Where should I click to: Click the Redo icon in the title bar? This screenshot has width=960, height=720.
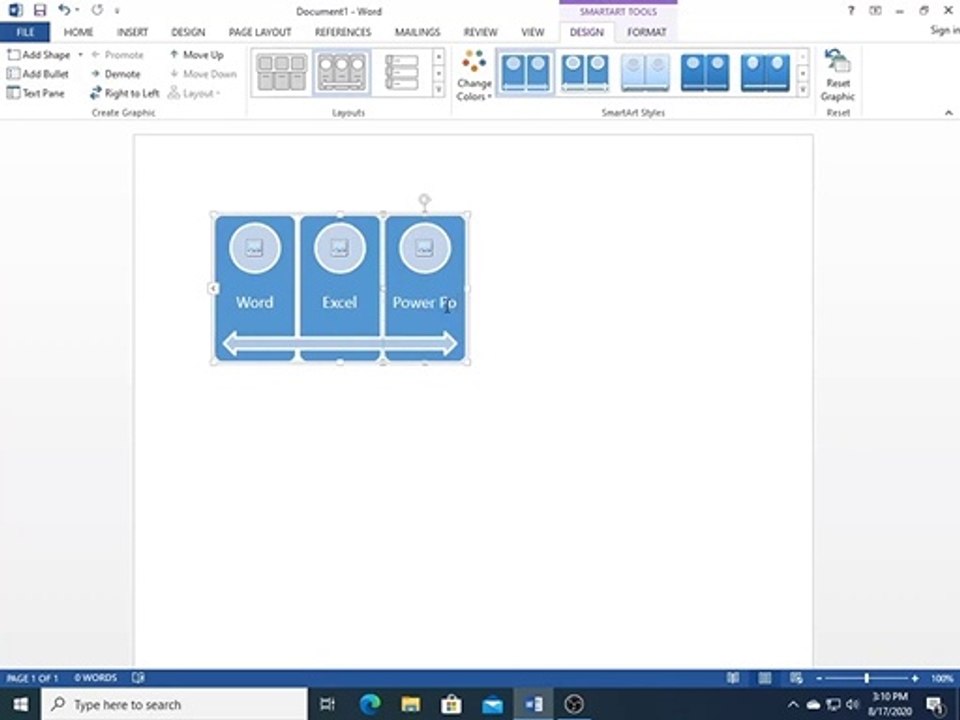click(x=97, y=10)
